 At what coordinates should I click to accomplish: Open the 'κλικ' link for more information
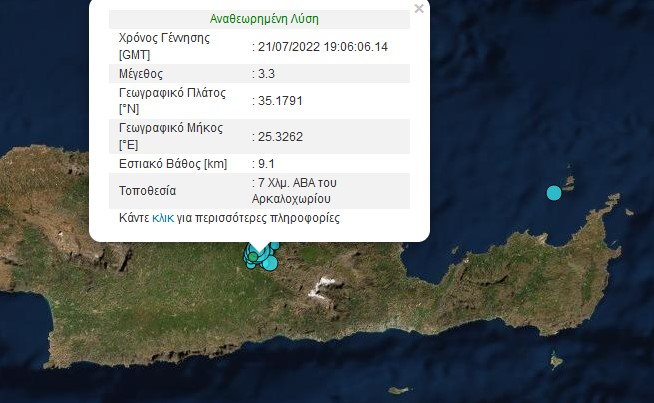click(x=163, y=218)
